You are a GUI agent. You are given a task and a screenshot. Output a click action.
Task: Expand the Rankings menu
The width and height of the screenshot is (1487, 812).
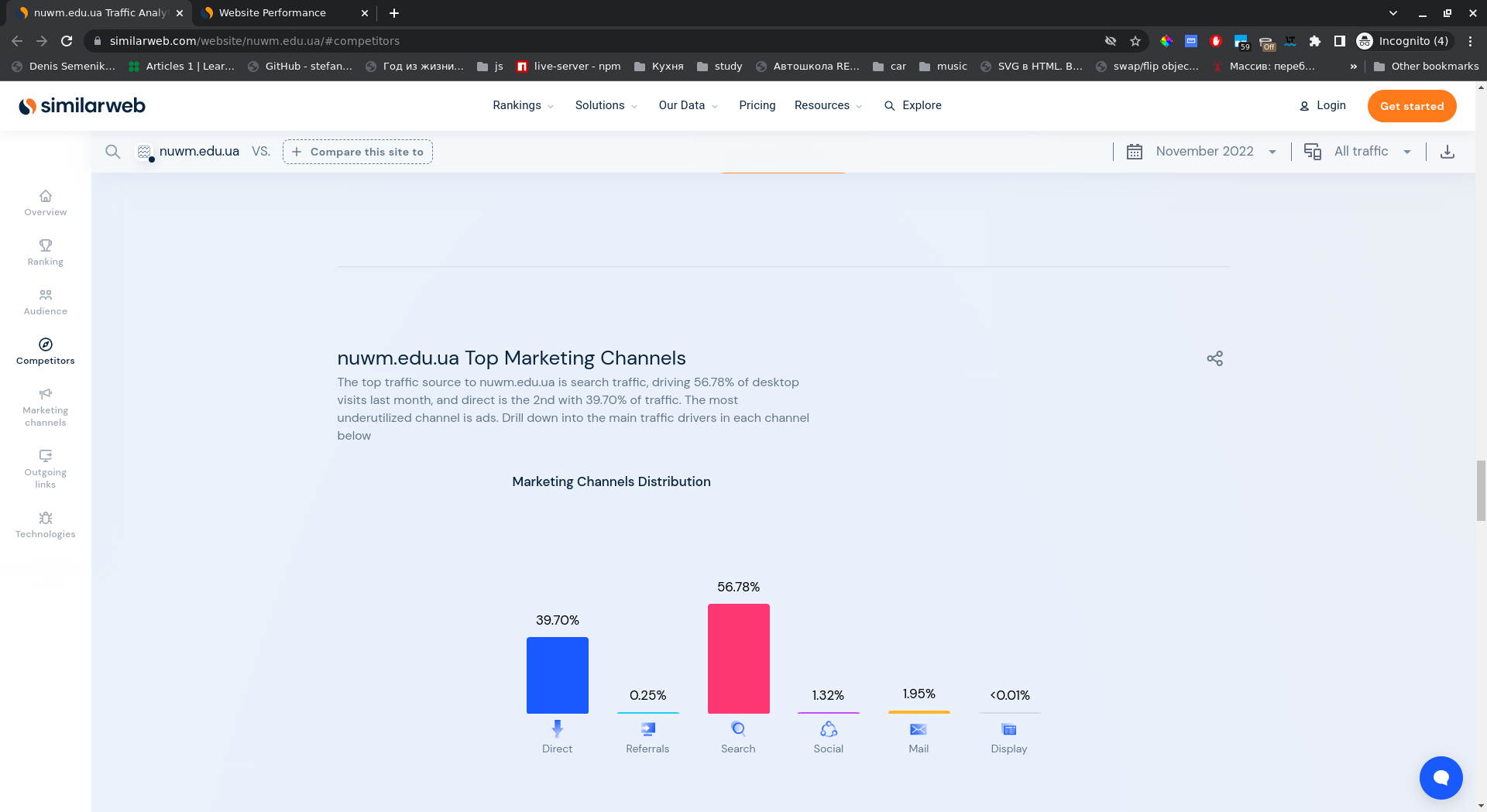pyautogui.click(x=523, y=105)
